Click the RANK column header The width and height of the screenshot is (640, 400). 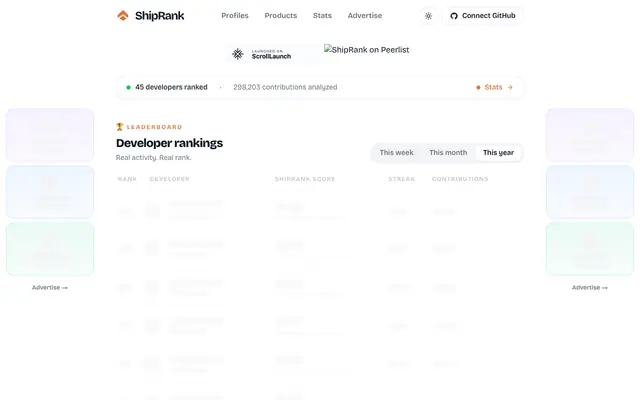point(127,179)
